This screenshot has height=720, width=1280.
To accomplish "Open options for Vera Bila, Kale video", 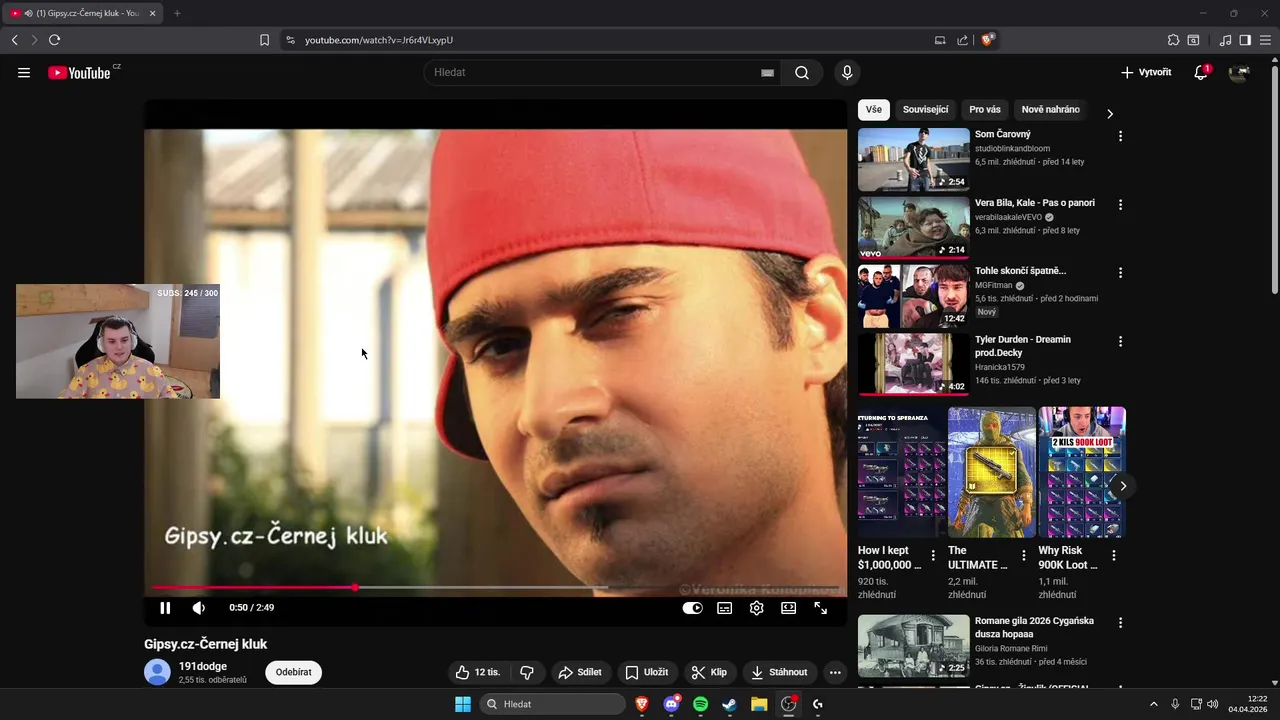I will 1120,205.
